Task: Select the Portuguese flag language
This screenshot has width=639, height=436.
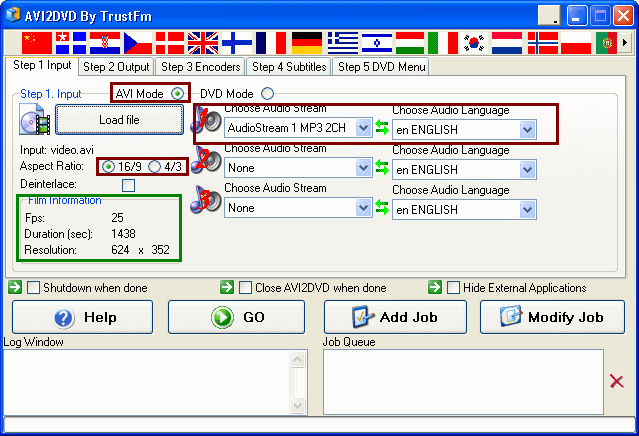Action: click(x=606, y=43)
